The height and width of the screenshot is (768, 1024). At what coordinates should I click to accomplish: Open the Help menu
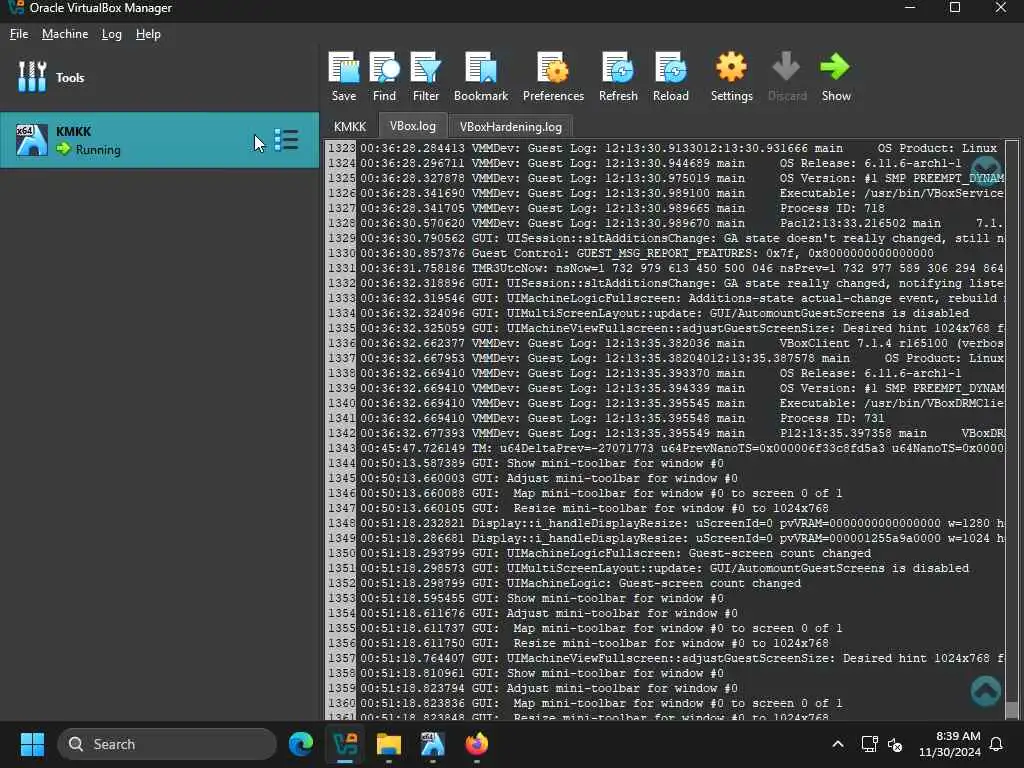click(148, 34)
